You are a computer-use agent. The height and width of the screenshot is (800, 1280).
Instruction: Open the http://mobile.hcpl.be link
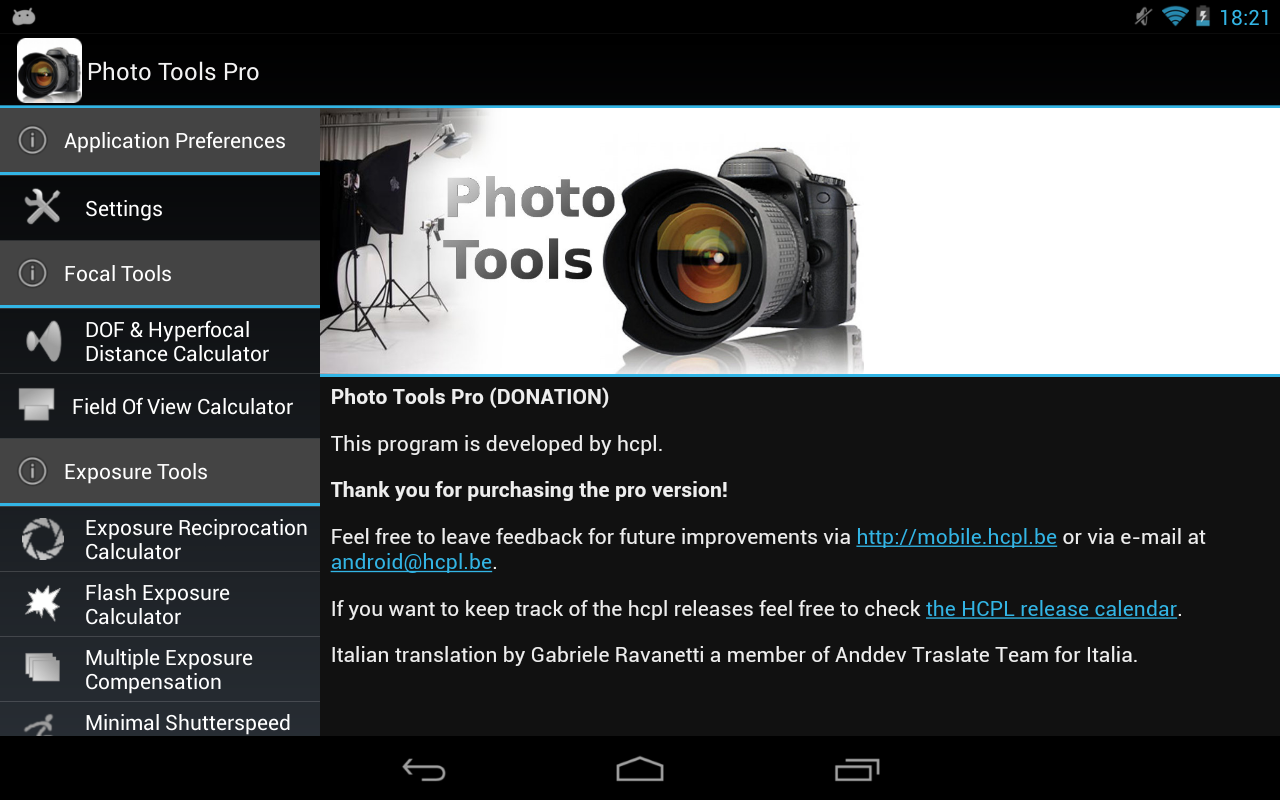point(956,537)
